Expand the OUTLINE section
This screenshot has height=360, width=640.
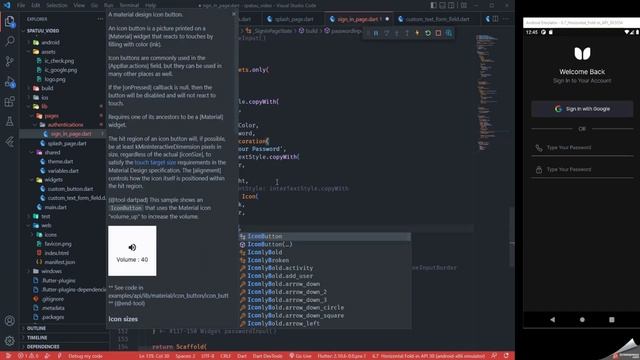(36, 328)
